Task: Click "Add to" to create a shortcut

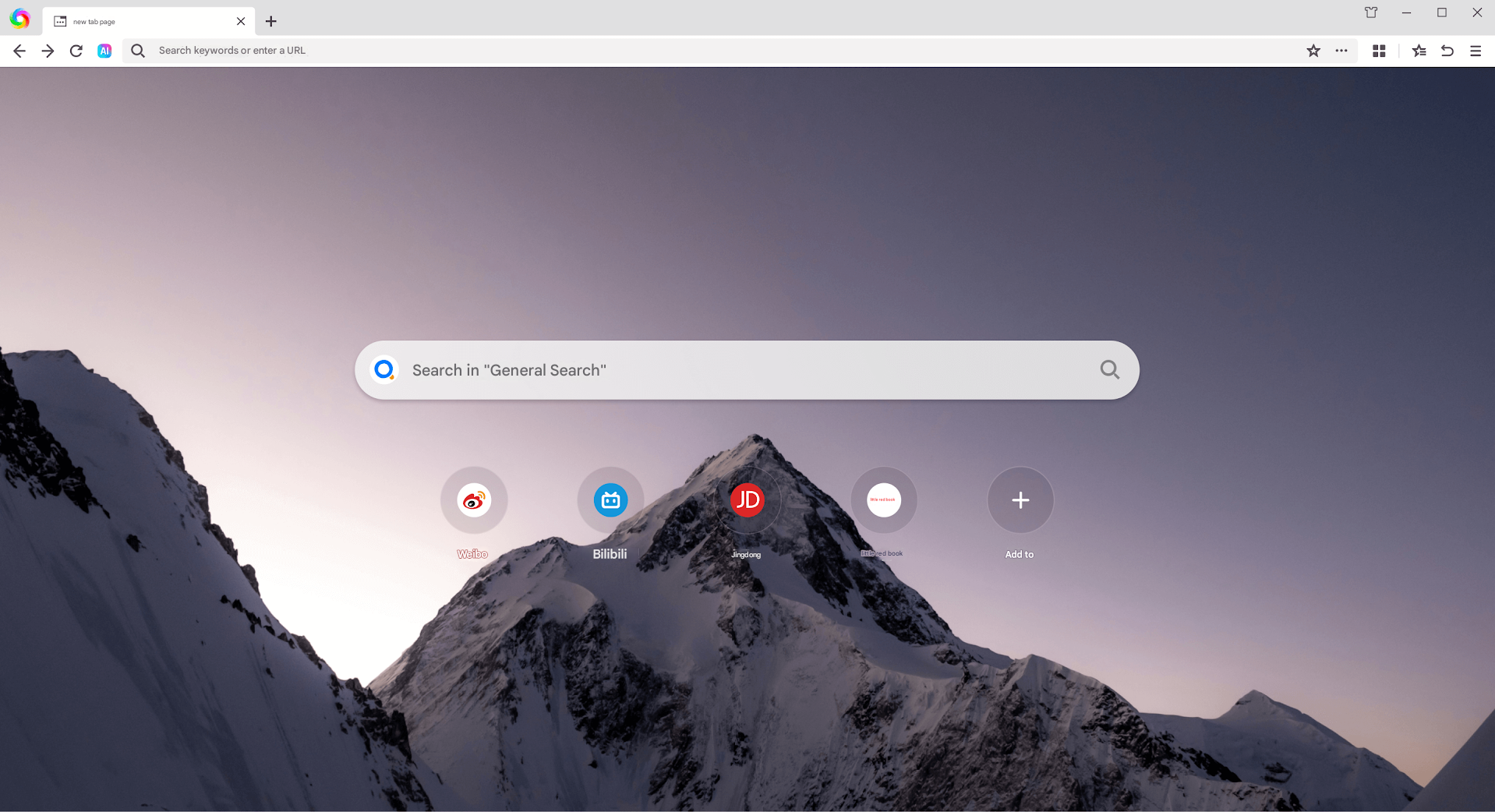Action: (x=1020, y=500)
